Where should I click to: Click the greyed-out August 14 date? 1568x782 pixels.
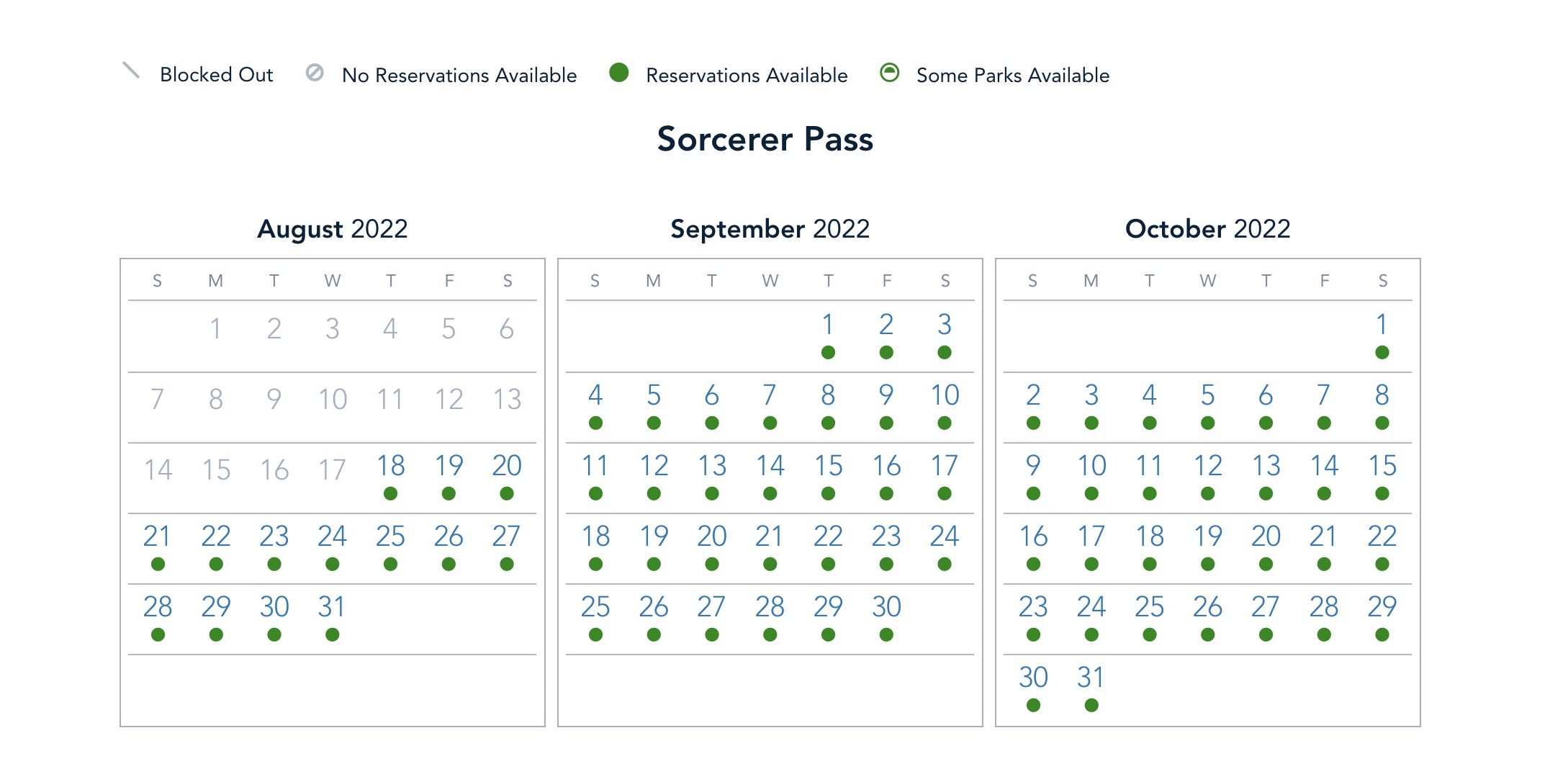pyautogui.click(x=158, y=470)
